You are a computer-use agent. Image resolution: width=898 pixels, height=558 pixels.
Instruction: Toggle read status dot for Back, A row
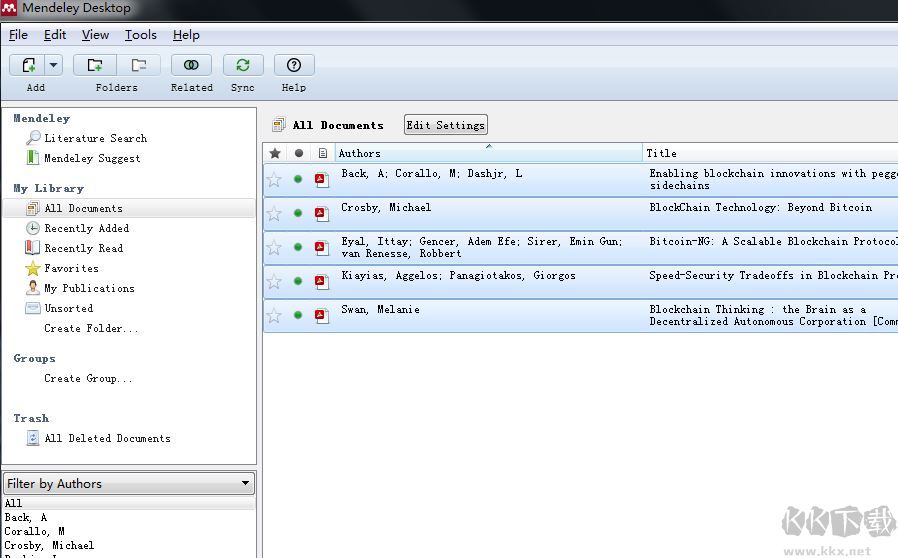coord(298,179)
